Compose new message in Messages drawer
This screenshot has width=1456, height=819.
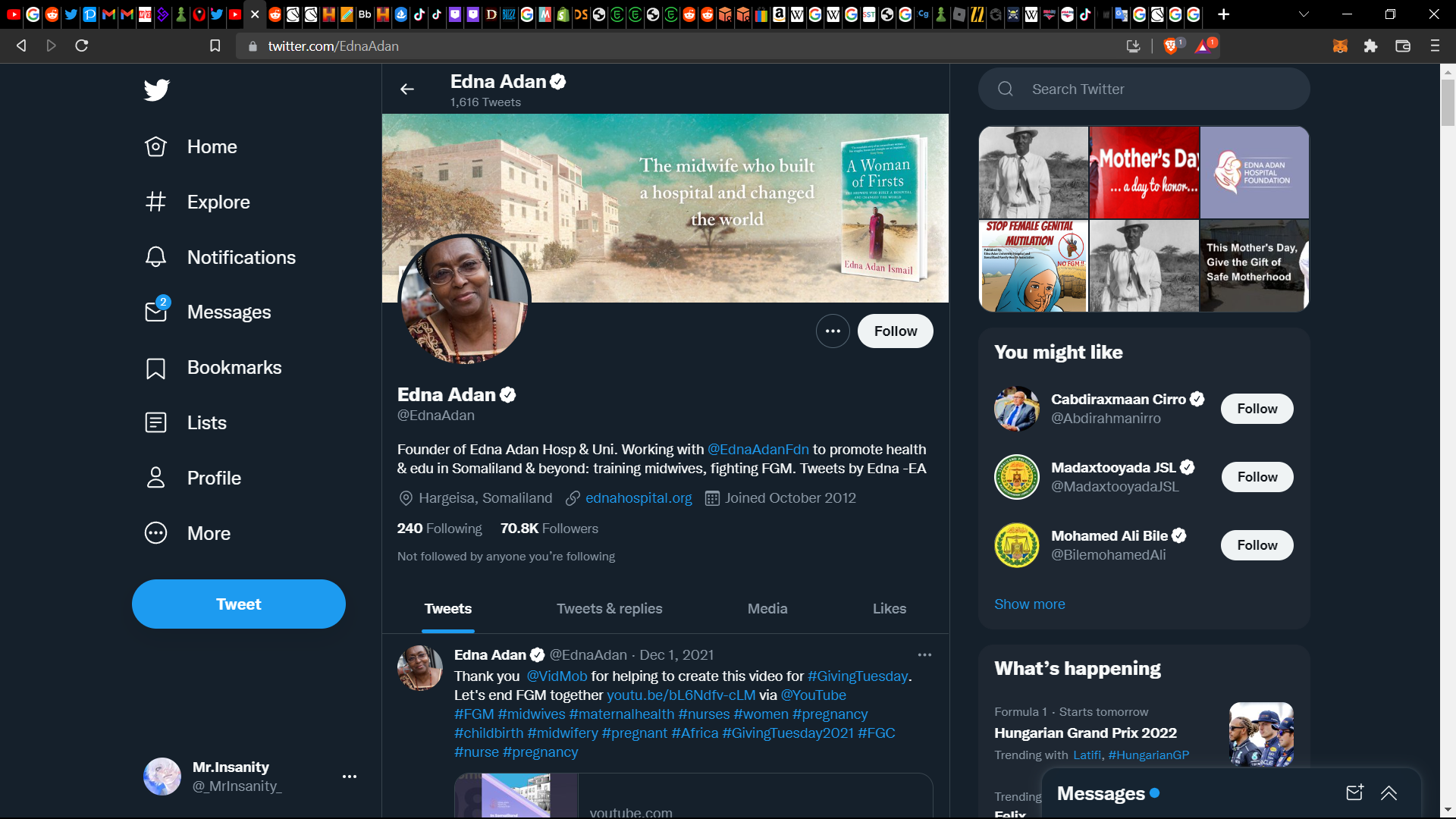1355,792
